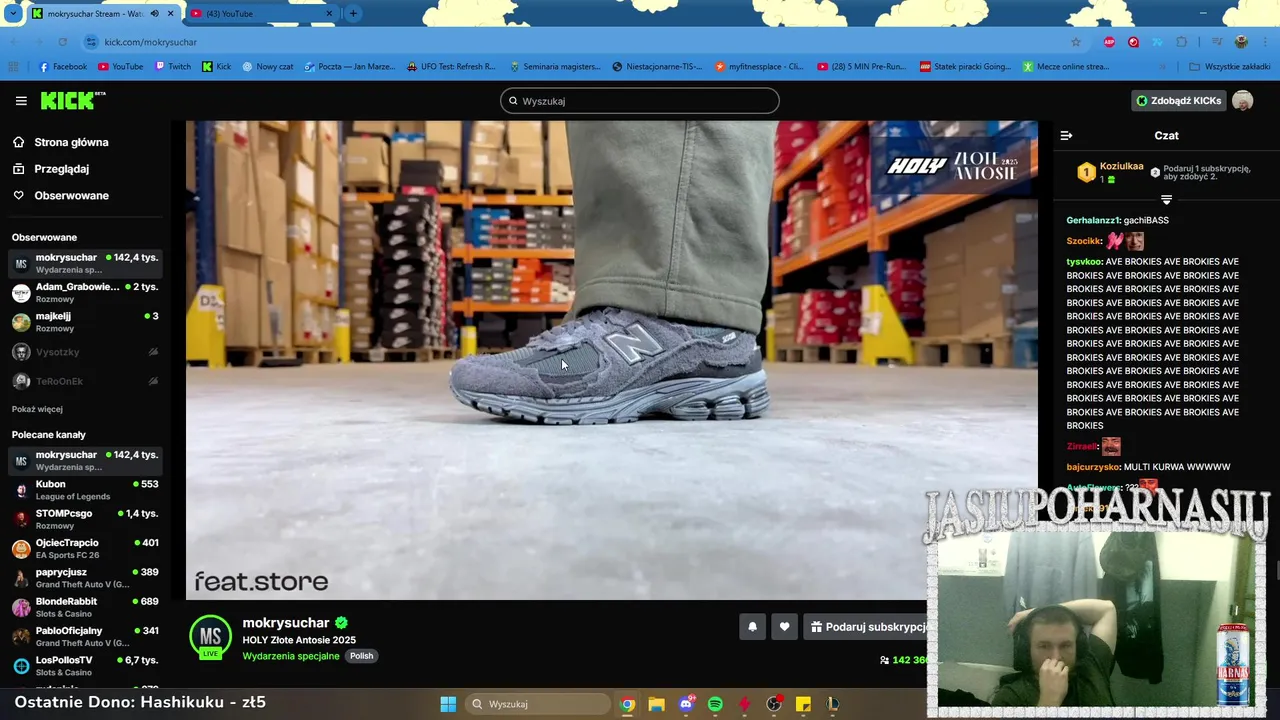Image resolution: width=1280 pixels, height=720 pixels.
Task: Click the mokrysuchar streamer avatar below video
Action: tap(210, 637)
